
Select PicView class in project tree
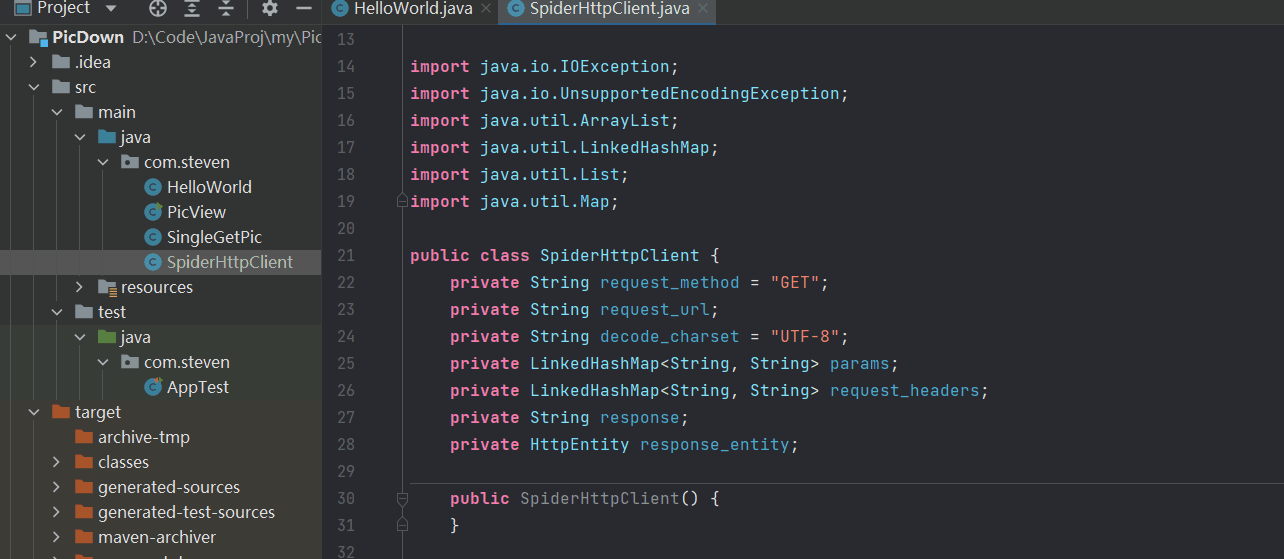tap(196, 212)
